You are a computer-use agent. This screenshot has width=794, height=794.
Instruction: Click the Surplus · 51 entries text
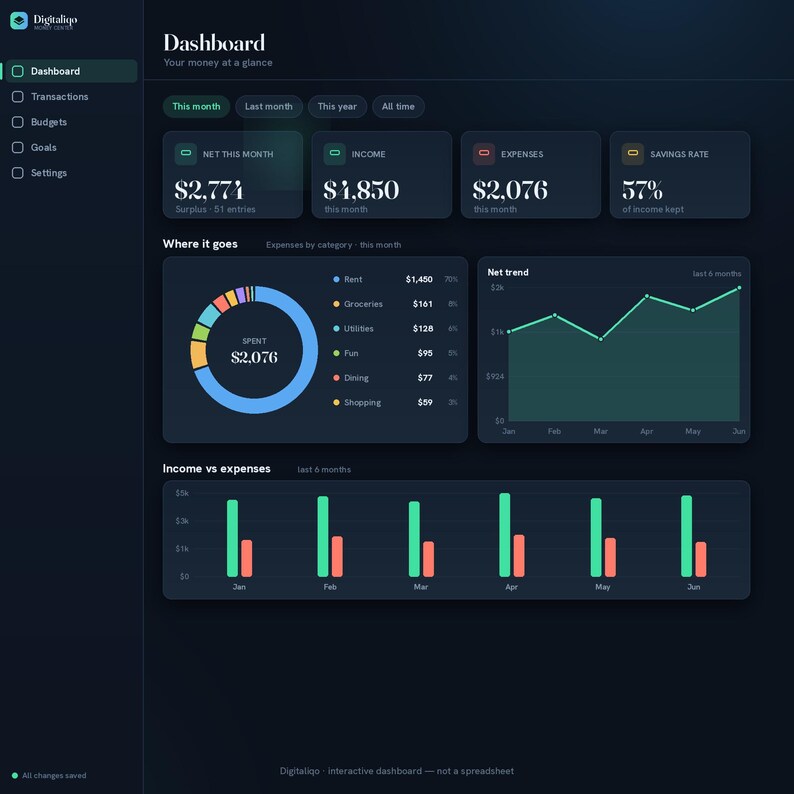[215, 209]
